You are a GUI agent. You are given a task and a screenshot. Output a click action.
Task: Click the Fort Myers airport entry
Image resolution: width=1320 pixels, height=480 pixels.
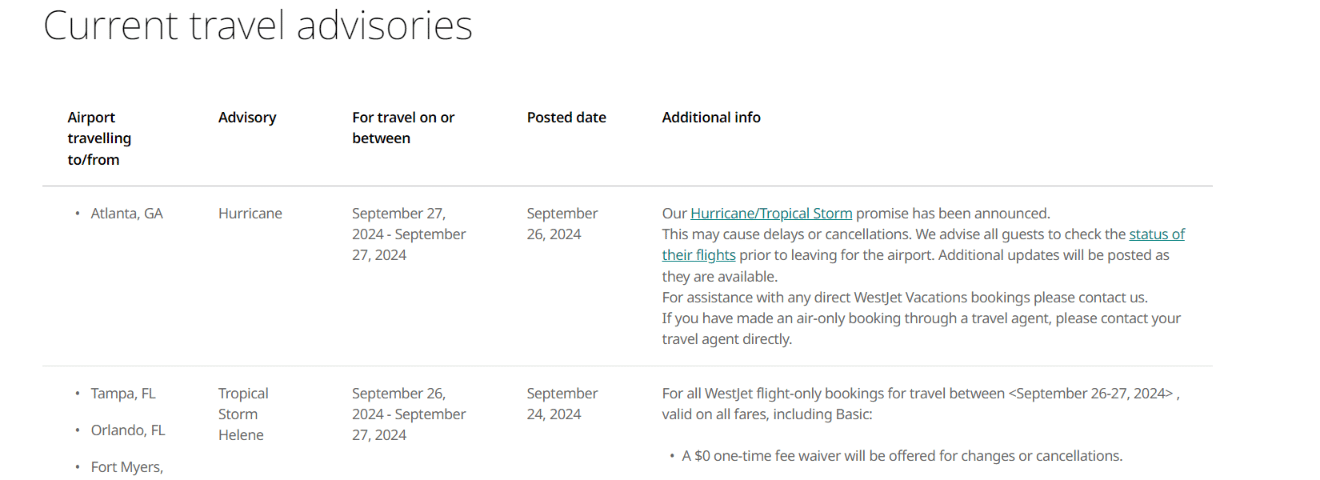coord(127,467)
